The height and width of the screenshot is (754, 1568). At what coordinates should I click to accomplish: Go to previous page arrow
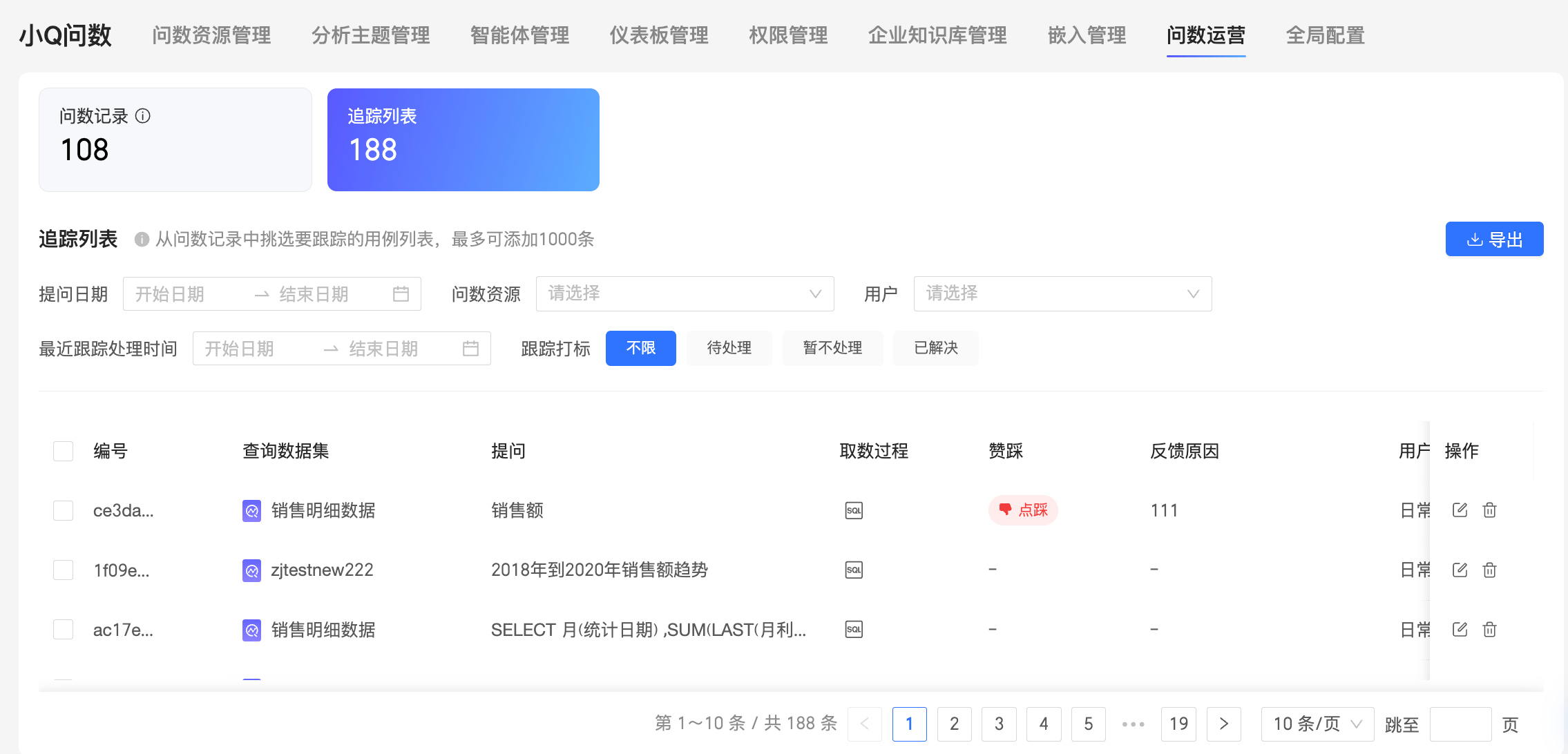(865, 724)
